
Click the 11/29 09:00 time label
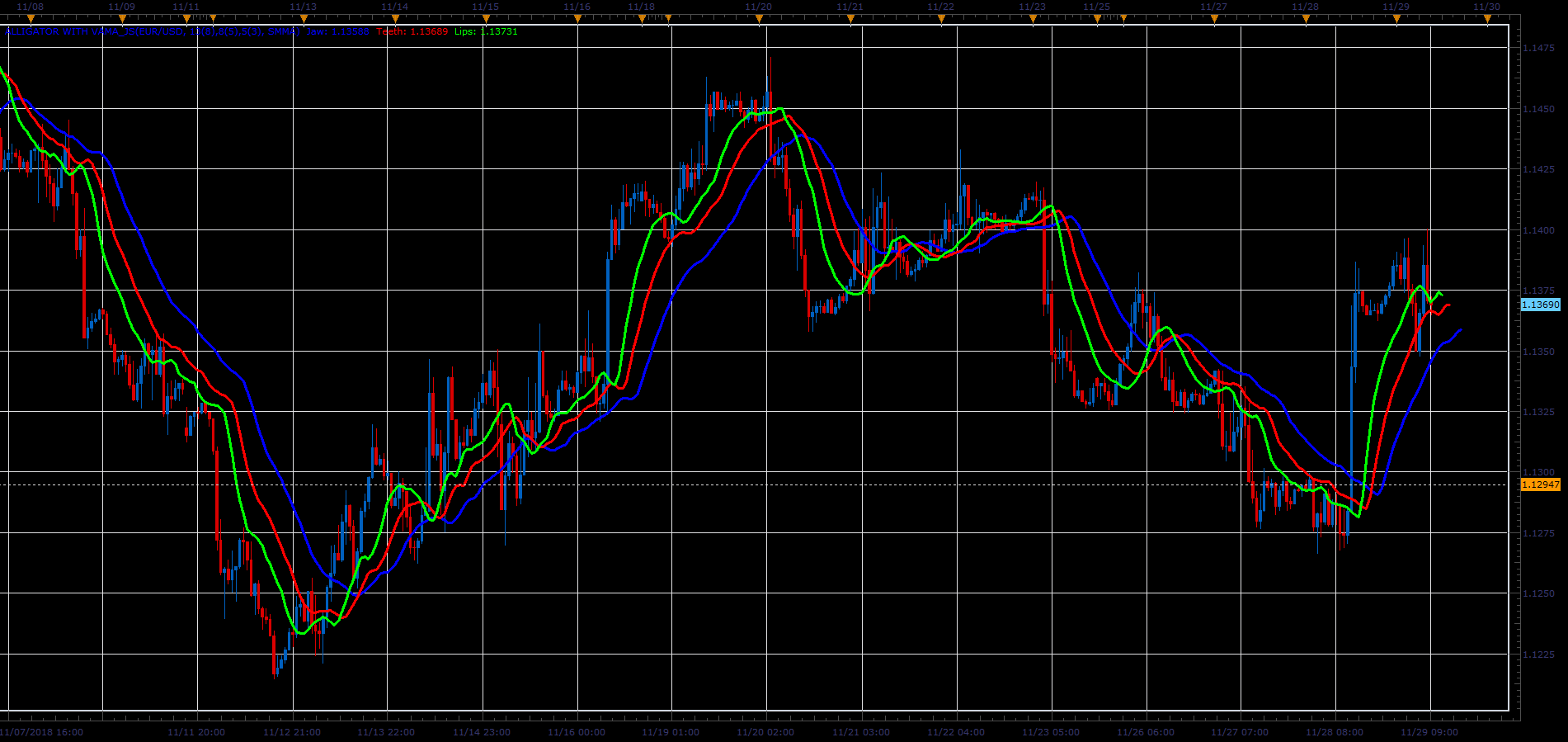click(x=1429, y=732)
